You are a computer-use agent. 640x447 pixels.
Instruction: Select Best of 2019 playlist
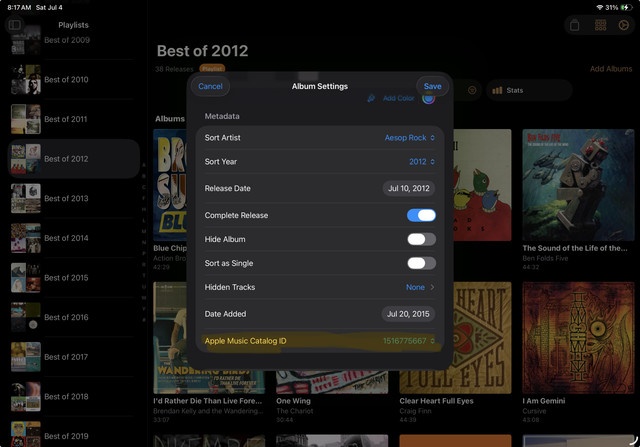click(73, 435)
